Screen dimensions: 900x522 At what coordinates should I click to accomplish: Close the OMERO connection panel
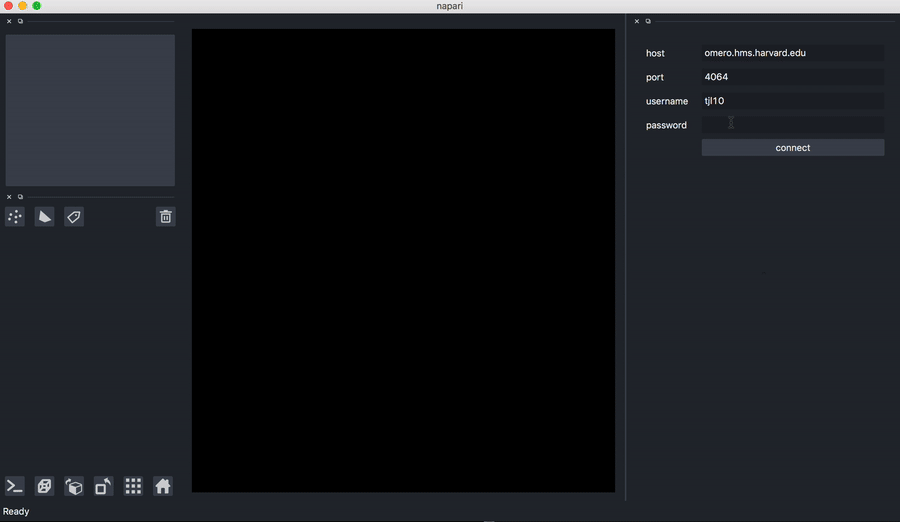coord(637,21)
